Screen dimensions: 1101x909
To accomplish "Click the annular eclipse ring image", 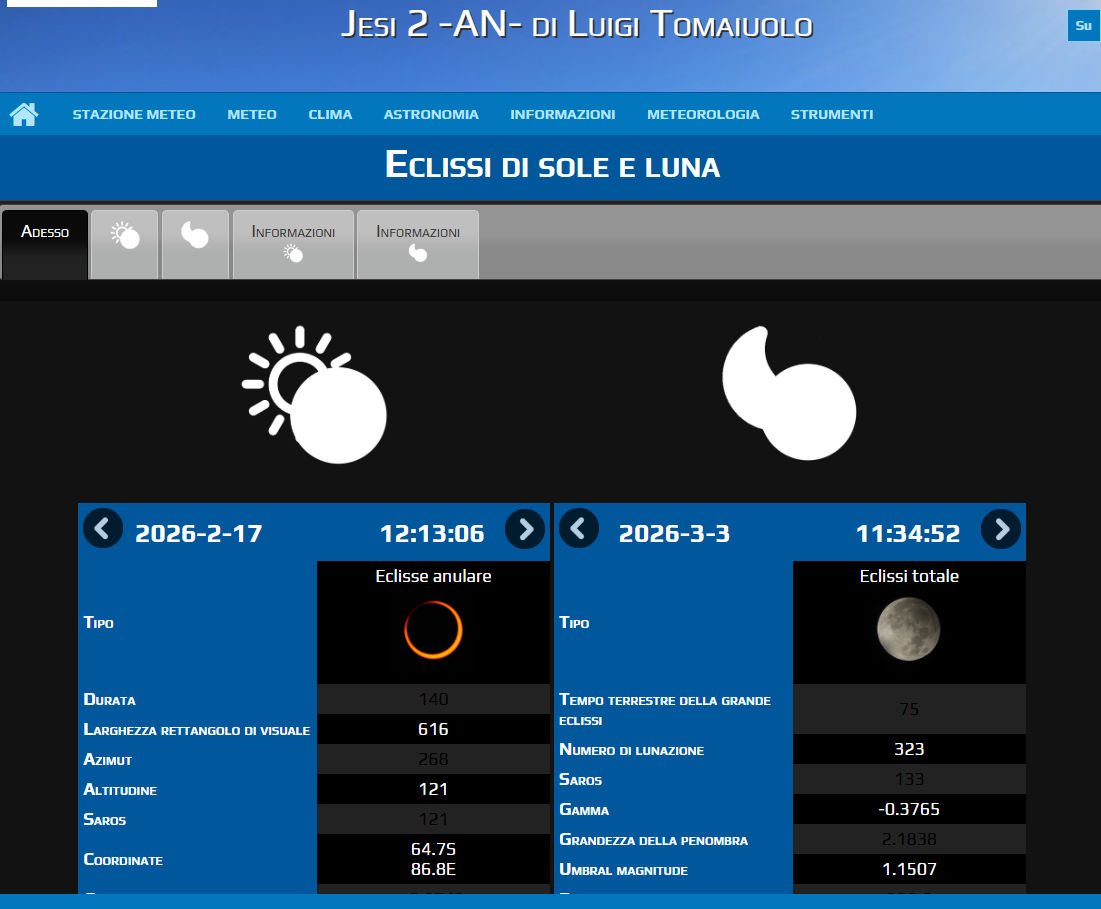I will [x=433, y=630].
